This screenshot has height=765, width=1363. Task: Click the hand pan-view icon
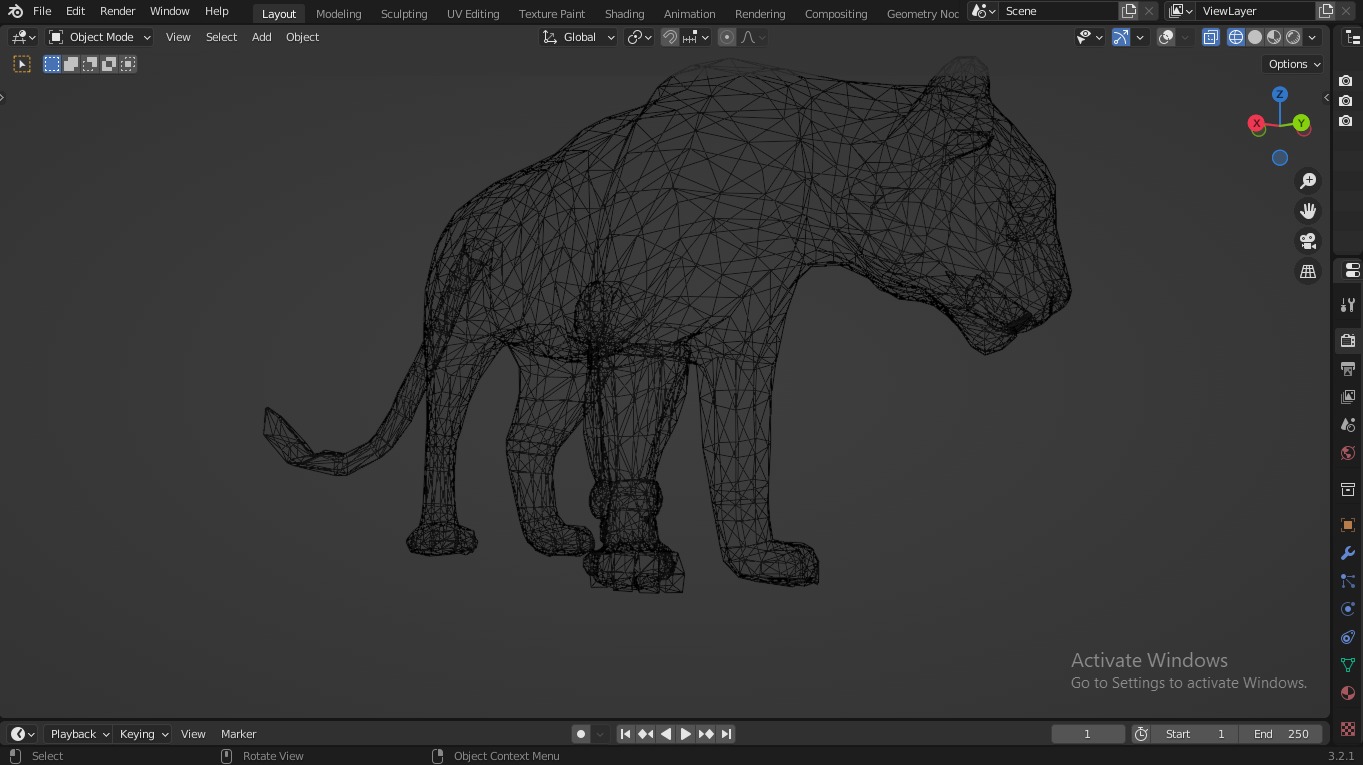[1308, 211]
